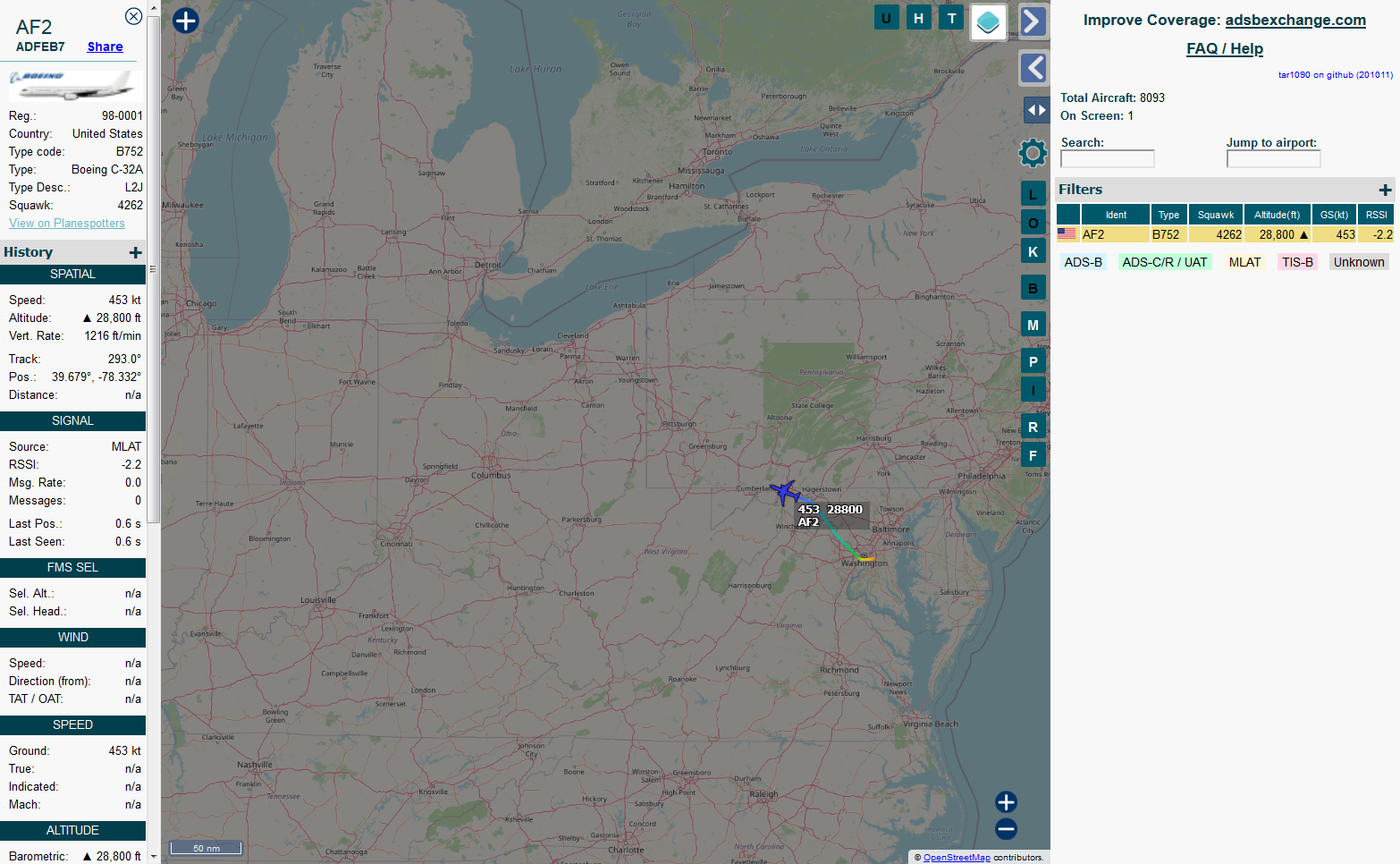Image resolution: width=1400 pixels, height=864 pixels.
Task: Open OpenStreetMap attribution link
Action: tap(957, 858)
